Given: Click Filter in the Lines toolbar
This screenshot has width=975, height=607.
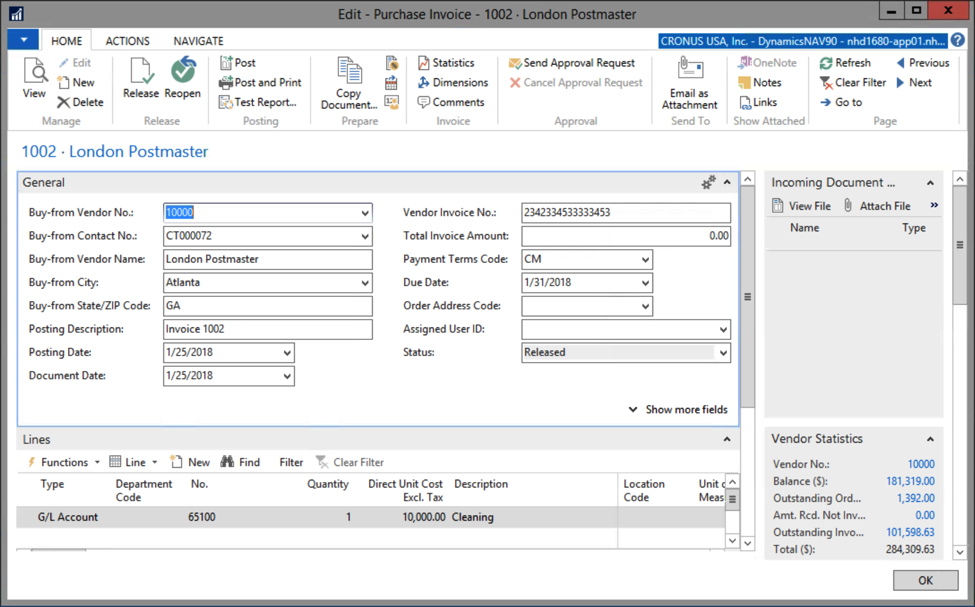Looking at the screenshot, I should (291, 462).
